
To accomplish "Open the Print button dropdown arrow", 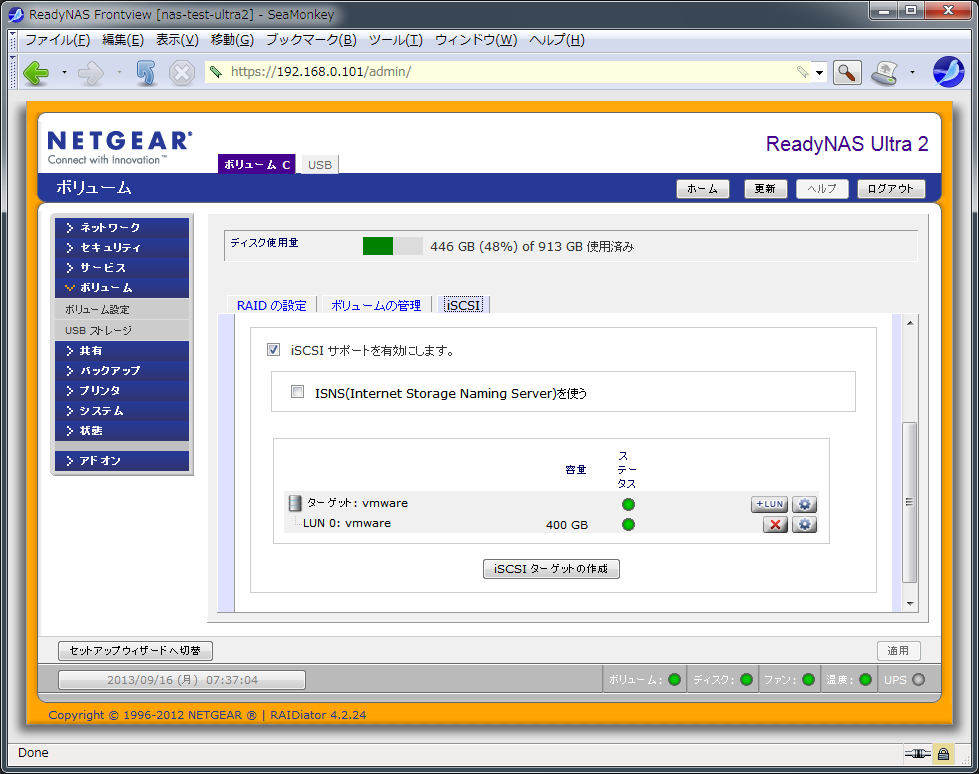I will click(912, 72).
